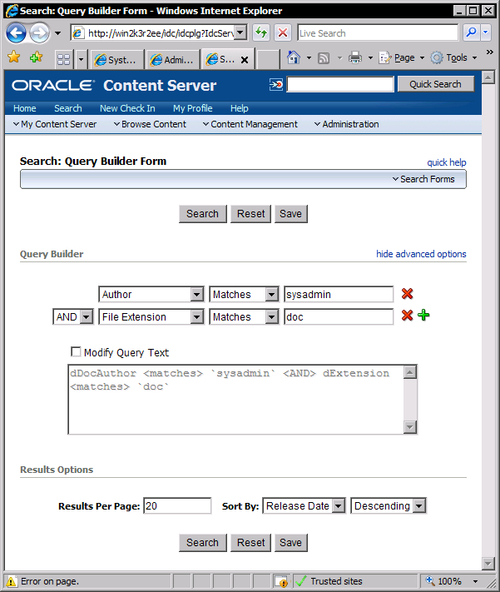Enable the Modify Query Text checkbox
The height and width of the screenshot is (592, 500).
pyautogui.click(x=76, y=352)
